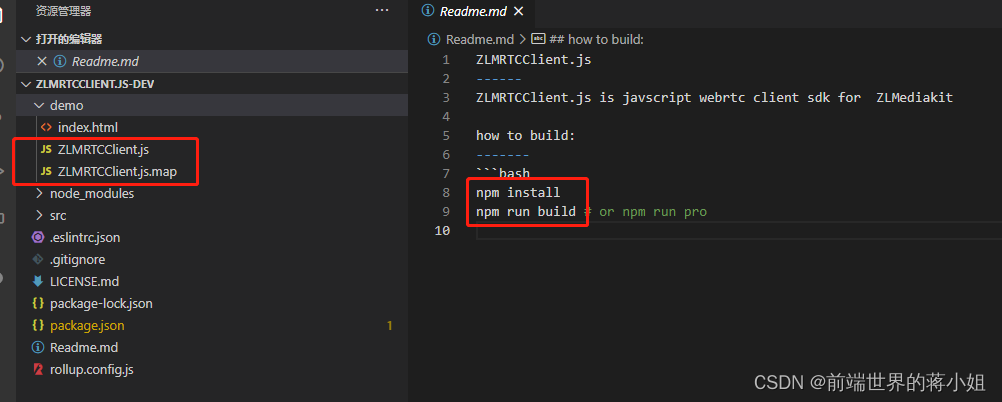Expand the node_modules folder
This screenshot has height=402, width=1002.
click(39, 193)
